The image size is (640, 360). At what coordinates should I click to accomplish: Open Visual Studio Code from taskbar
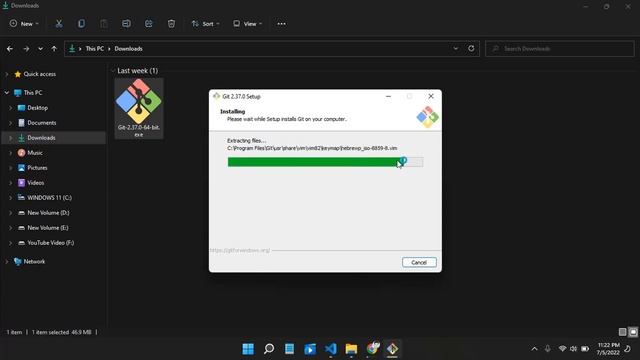(x=331, y=349)
